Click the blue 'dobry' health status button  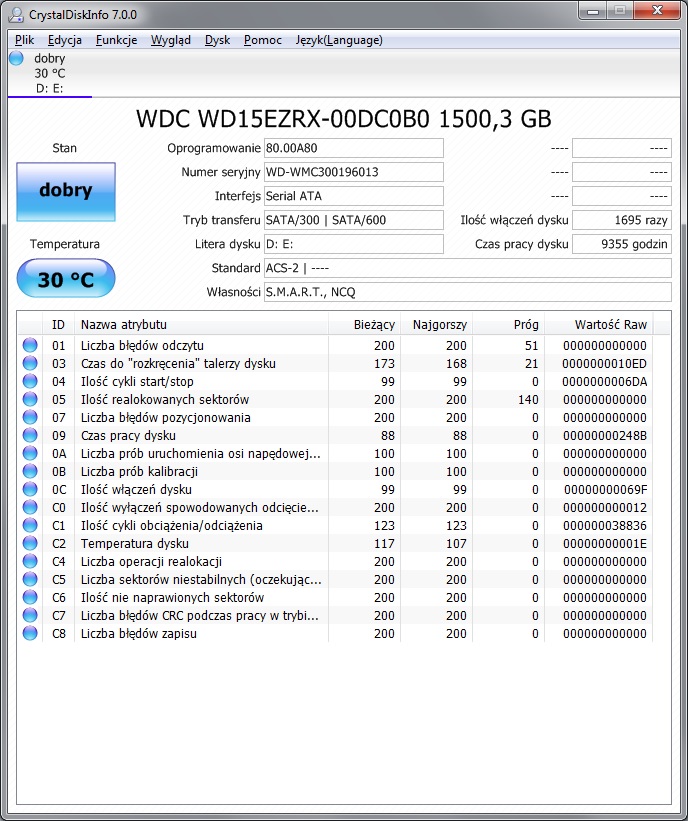tap(66, 191)
